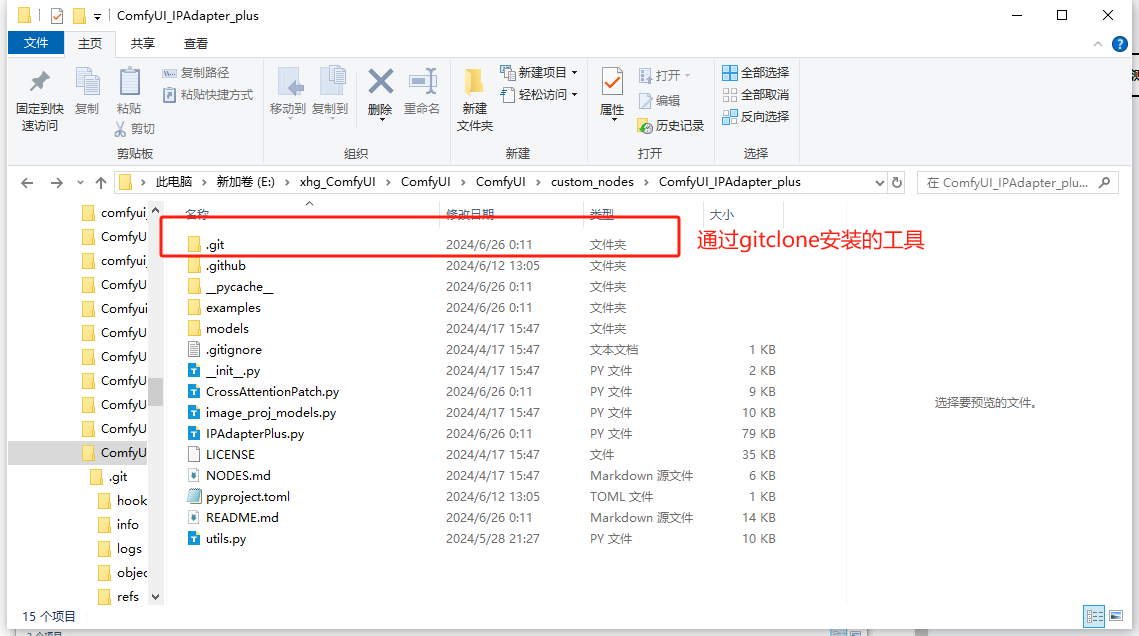Click Invert Selection (反向选择) button

[756, 116]
